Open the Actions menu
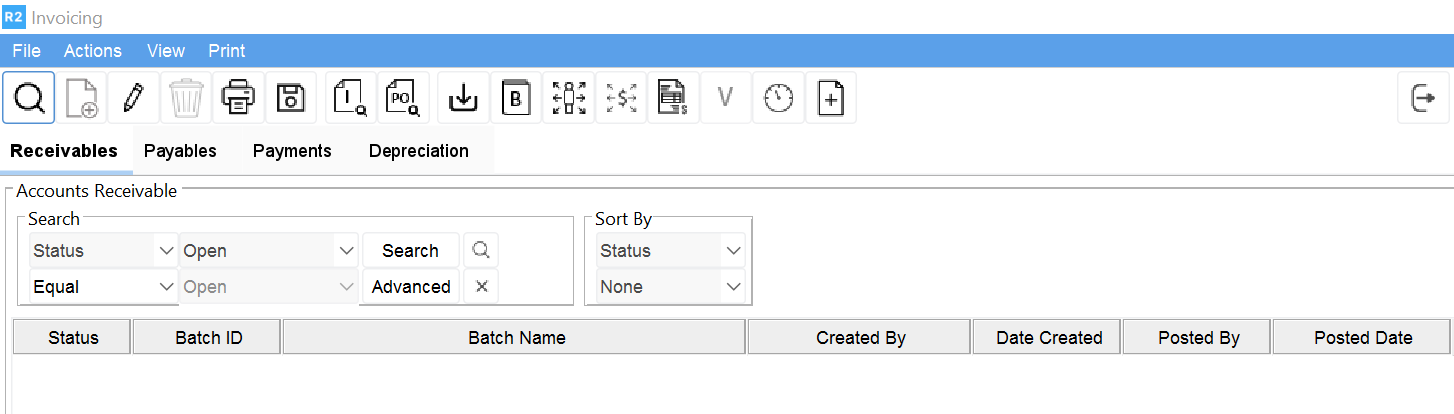The height and width of the screenshot is (414, 1454). click(x=93, y=51)
